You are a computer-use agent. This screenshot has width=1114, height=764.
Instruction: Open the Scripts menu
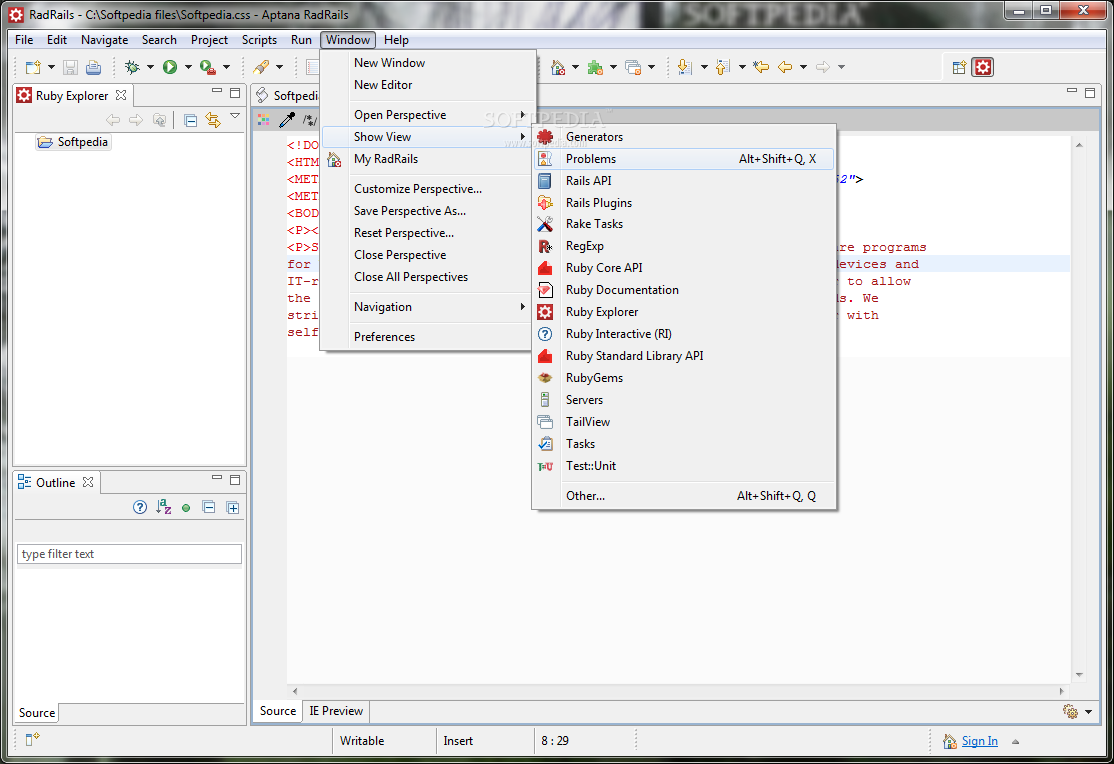point(259,40)
